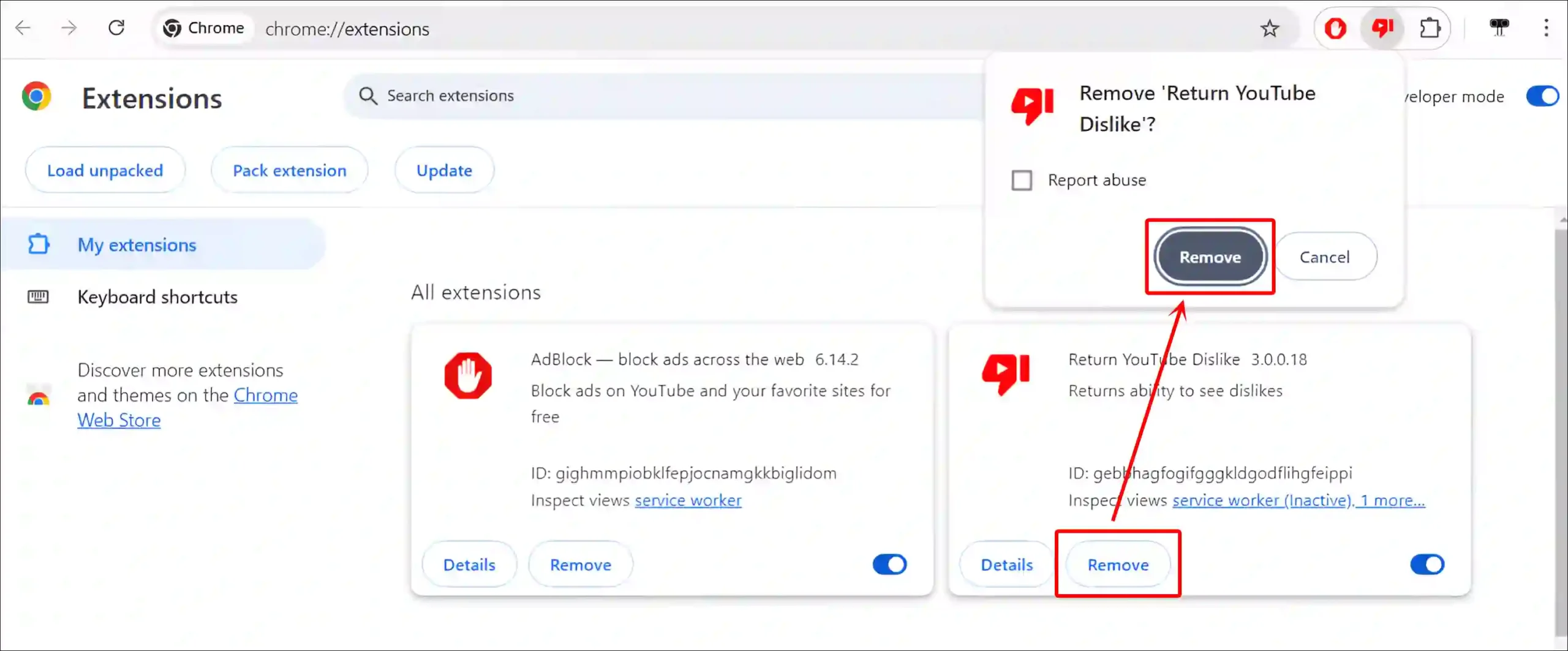Click the thumbs-down icon on the Return YouTube Dislike card
This screenshot has height=651, width=1568.
tap(1006, 374)
